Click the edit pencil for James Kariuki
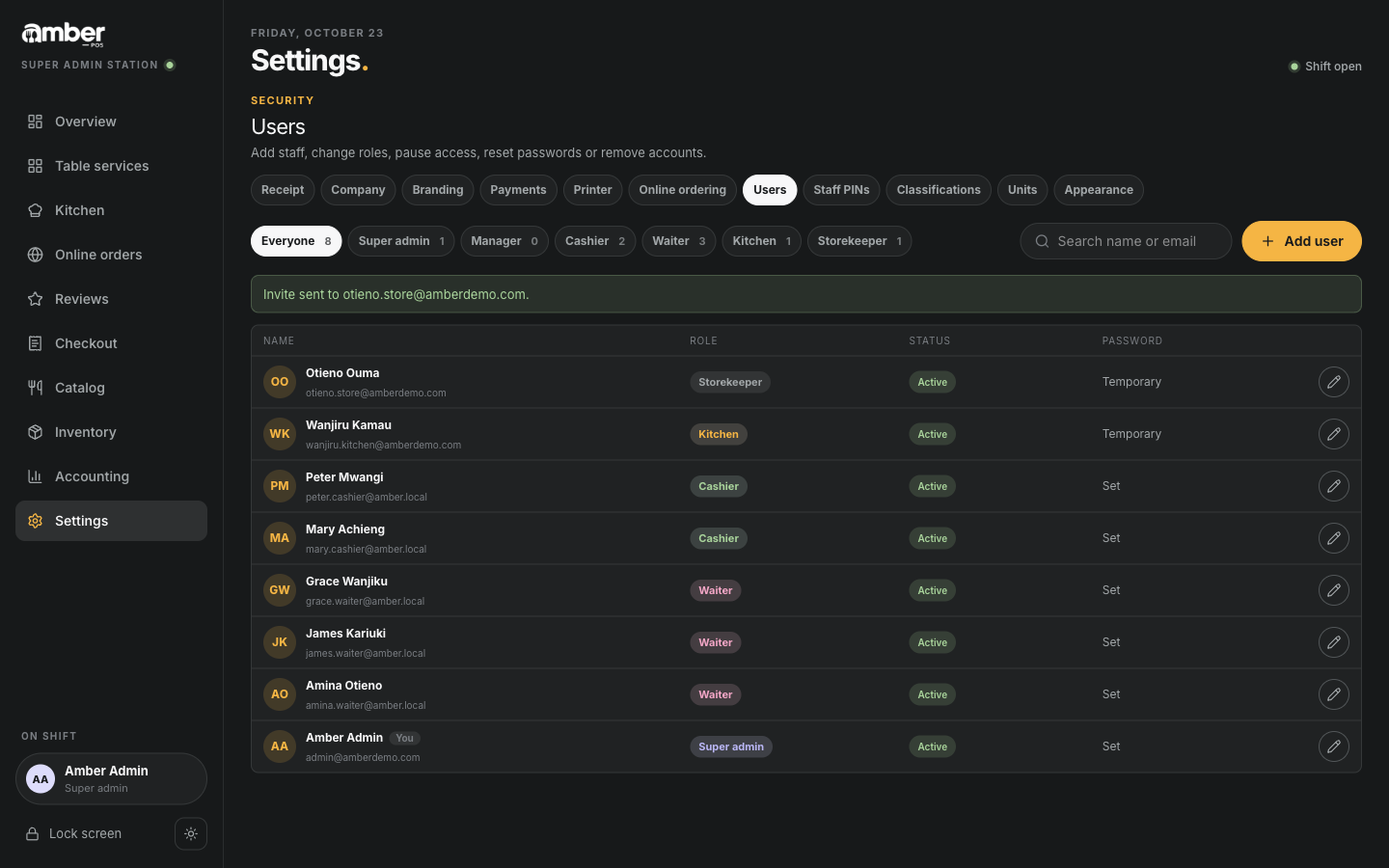Screen dimensions: 1389x868 point(1333,642)
